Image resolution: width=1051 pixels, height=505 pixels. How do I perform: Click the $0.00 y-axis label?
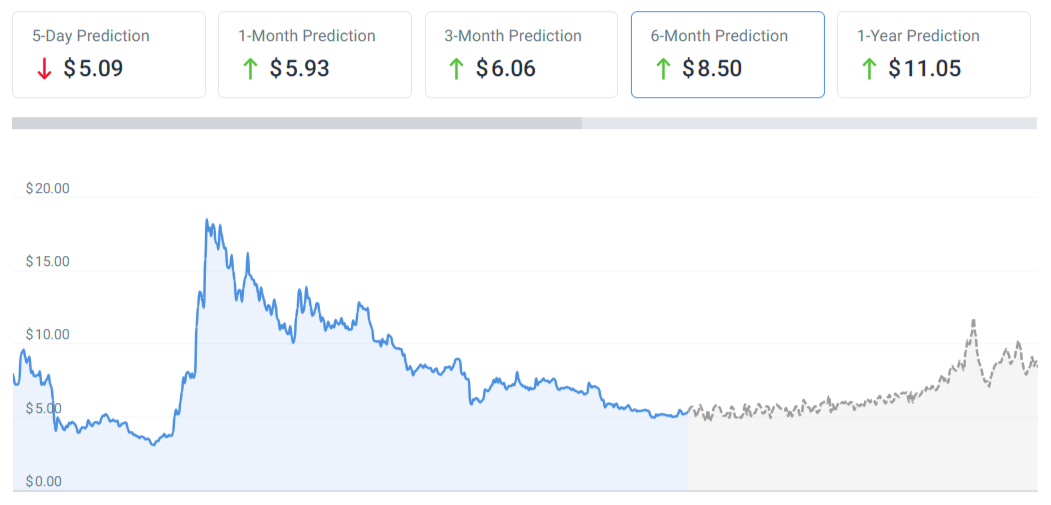(x=43, y=481)
